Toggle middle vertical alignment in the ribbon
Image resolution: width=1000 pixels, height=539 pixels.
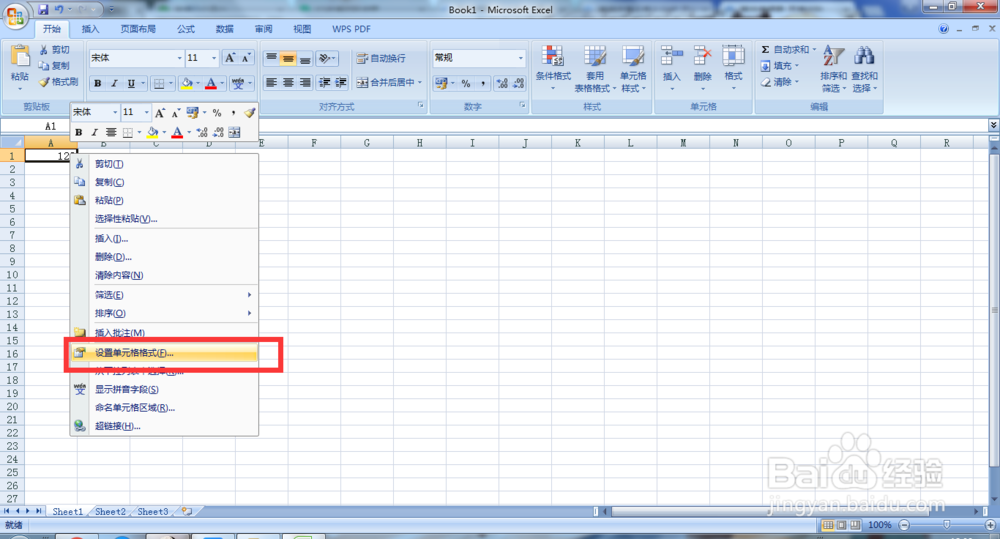pos(288,59)
